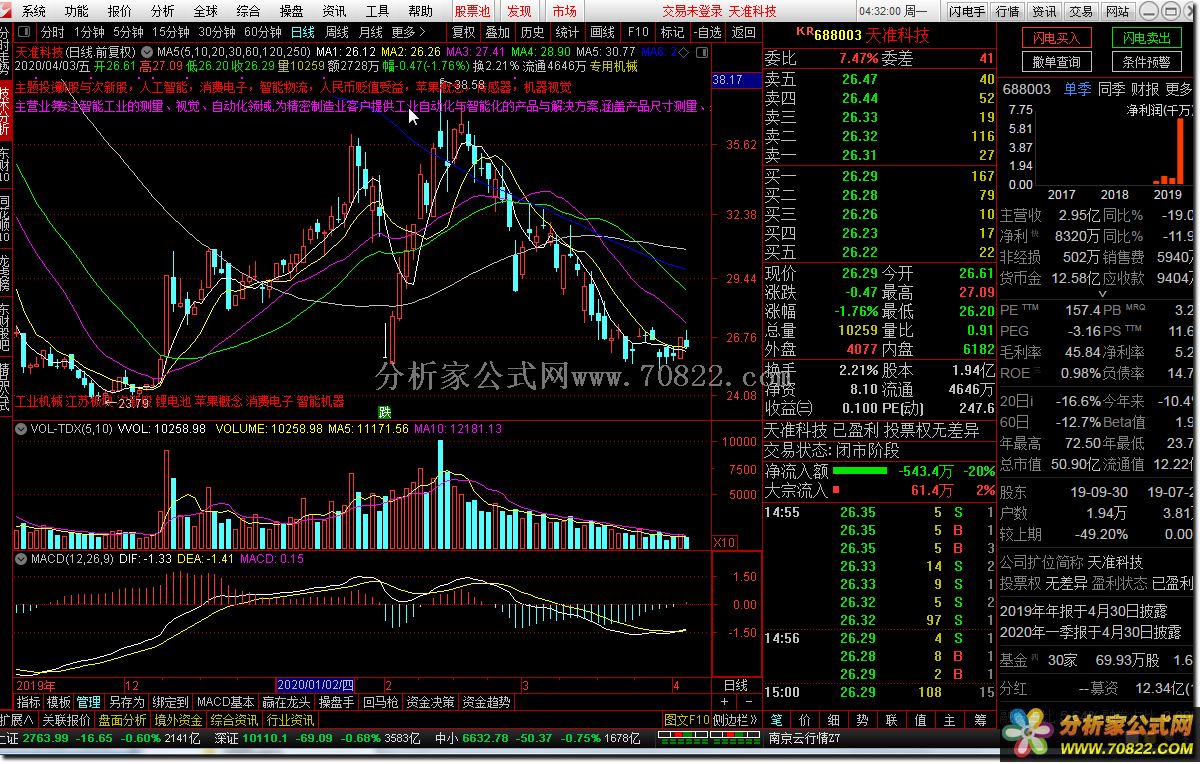Click the 交易未登录 login link
Screen dimensions: 1202x764
tap(692, 11)
